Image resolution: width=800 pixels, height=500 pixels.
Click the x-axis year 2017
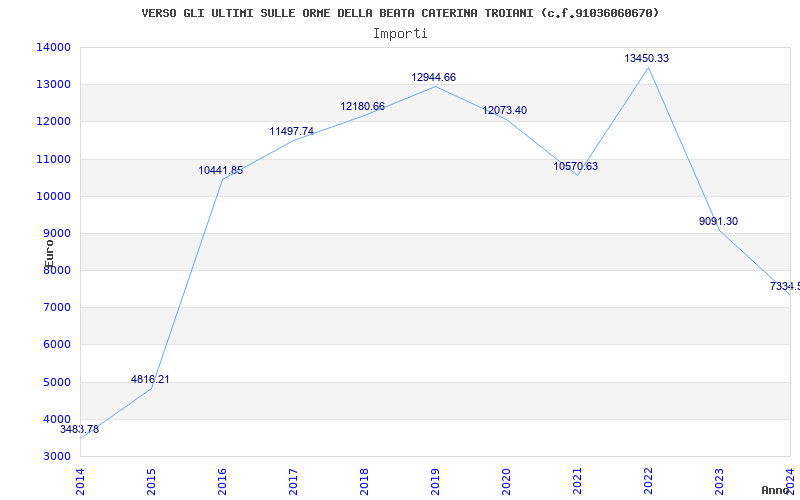pyautogui.click(x=293, y=482)
